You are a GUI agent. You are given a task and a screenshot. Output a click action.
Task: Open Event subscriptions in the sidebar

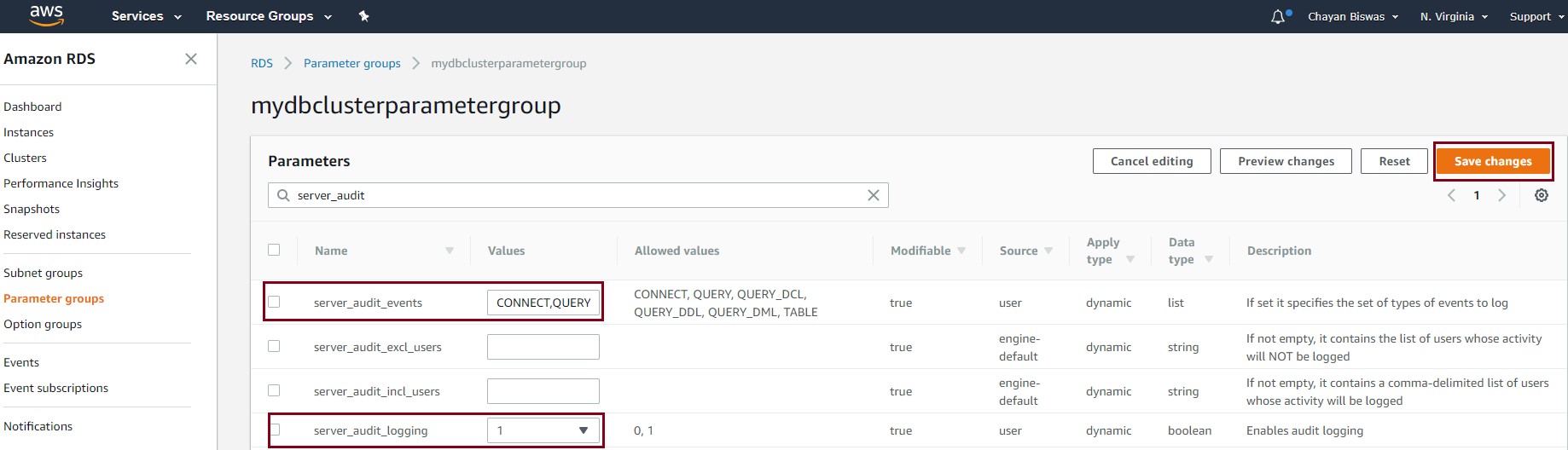coord(55,388)
